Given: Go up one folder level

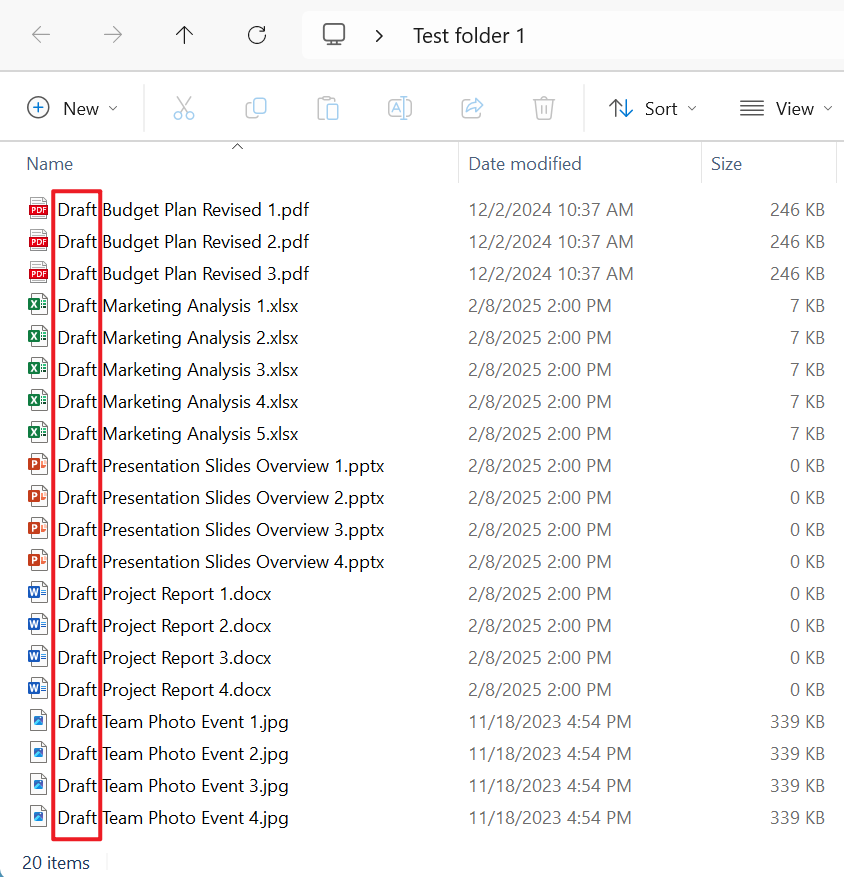Looking at the screenshot, I should [184, 35].
